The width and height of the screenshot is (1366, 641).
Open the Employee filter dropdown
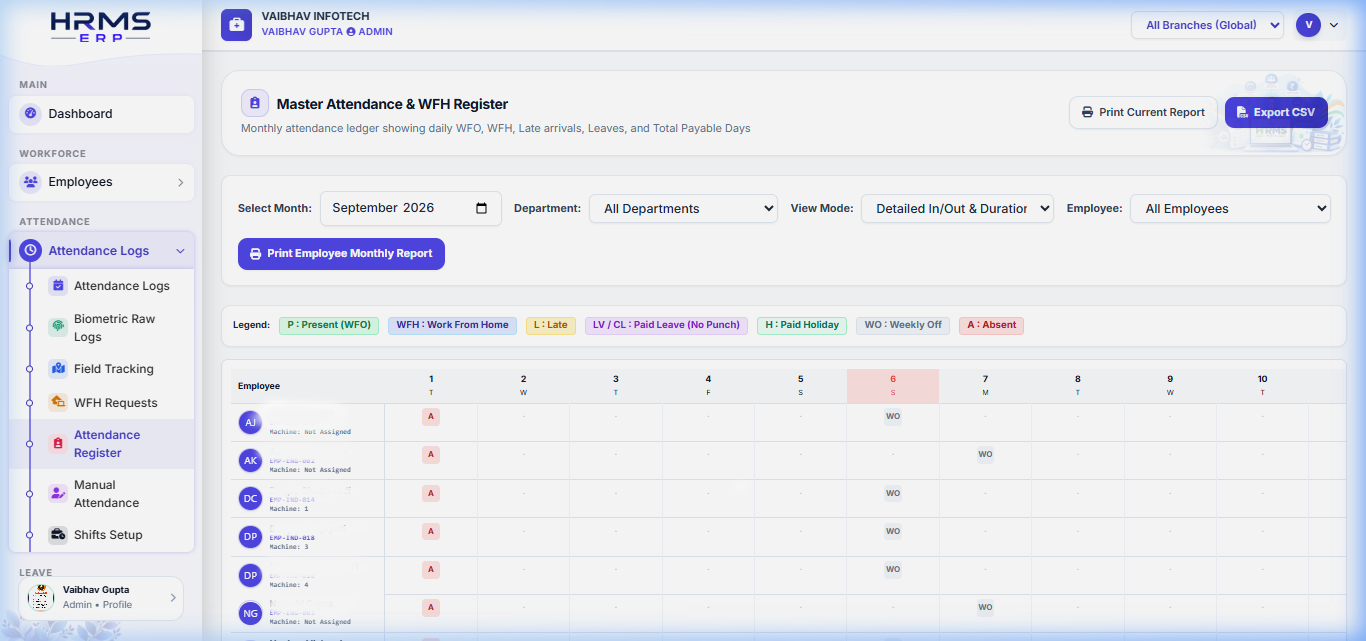(x=1230, y=208)
